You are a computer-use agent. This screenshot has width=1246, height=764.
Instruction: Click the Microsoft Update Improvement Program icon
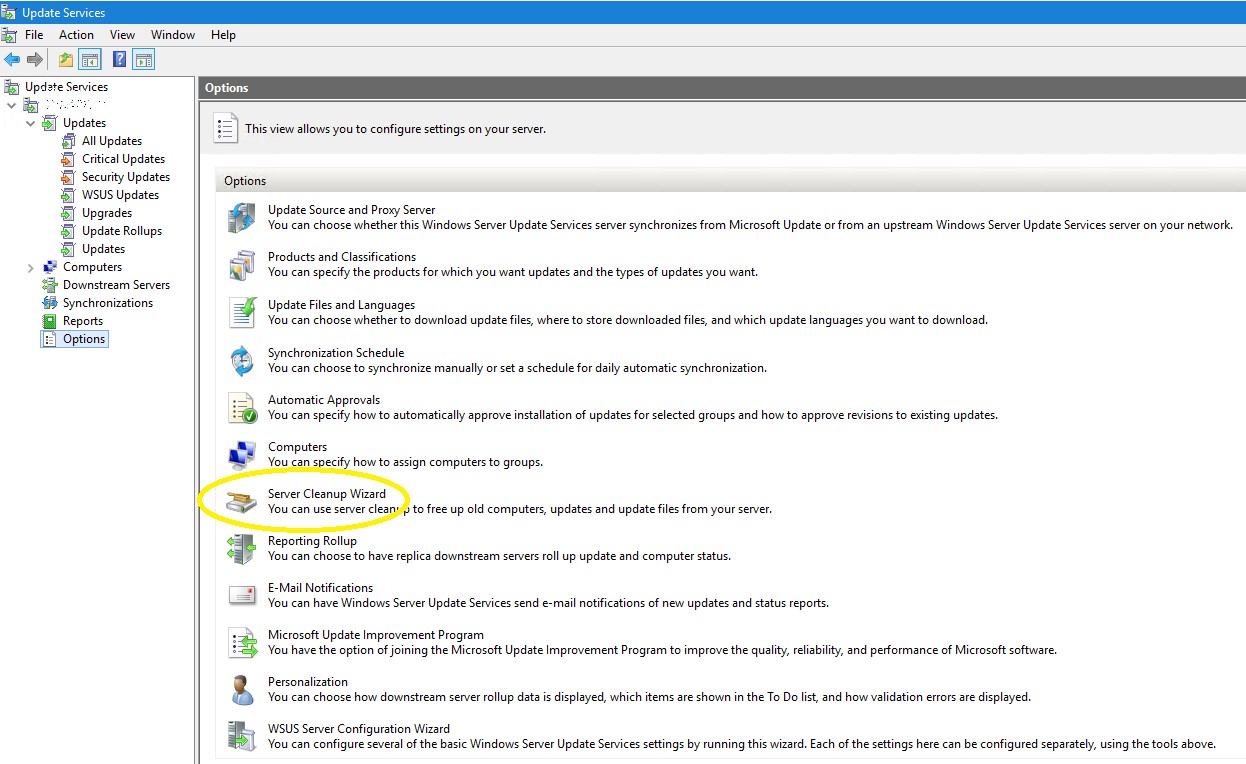coord(242,642)
